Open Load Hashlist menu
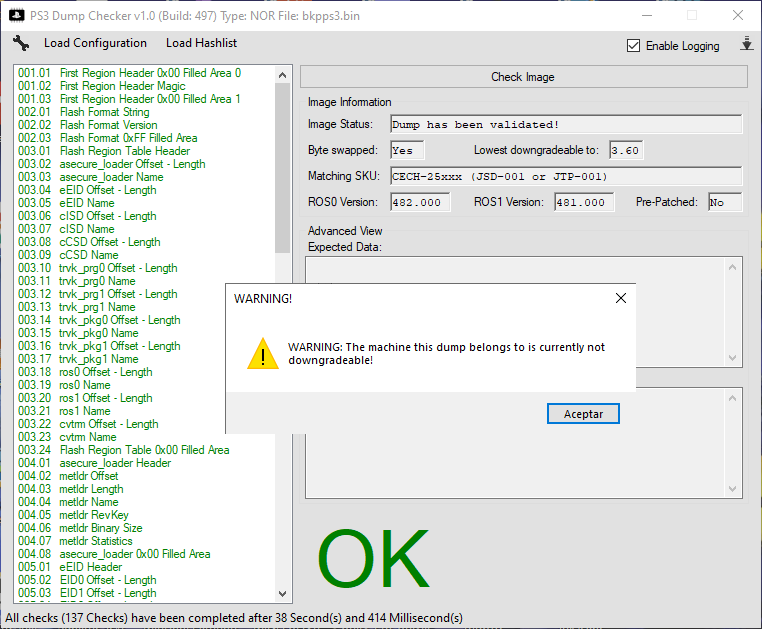The image size is (762, 629). (201, 43)
